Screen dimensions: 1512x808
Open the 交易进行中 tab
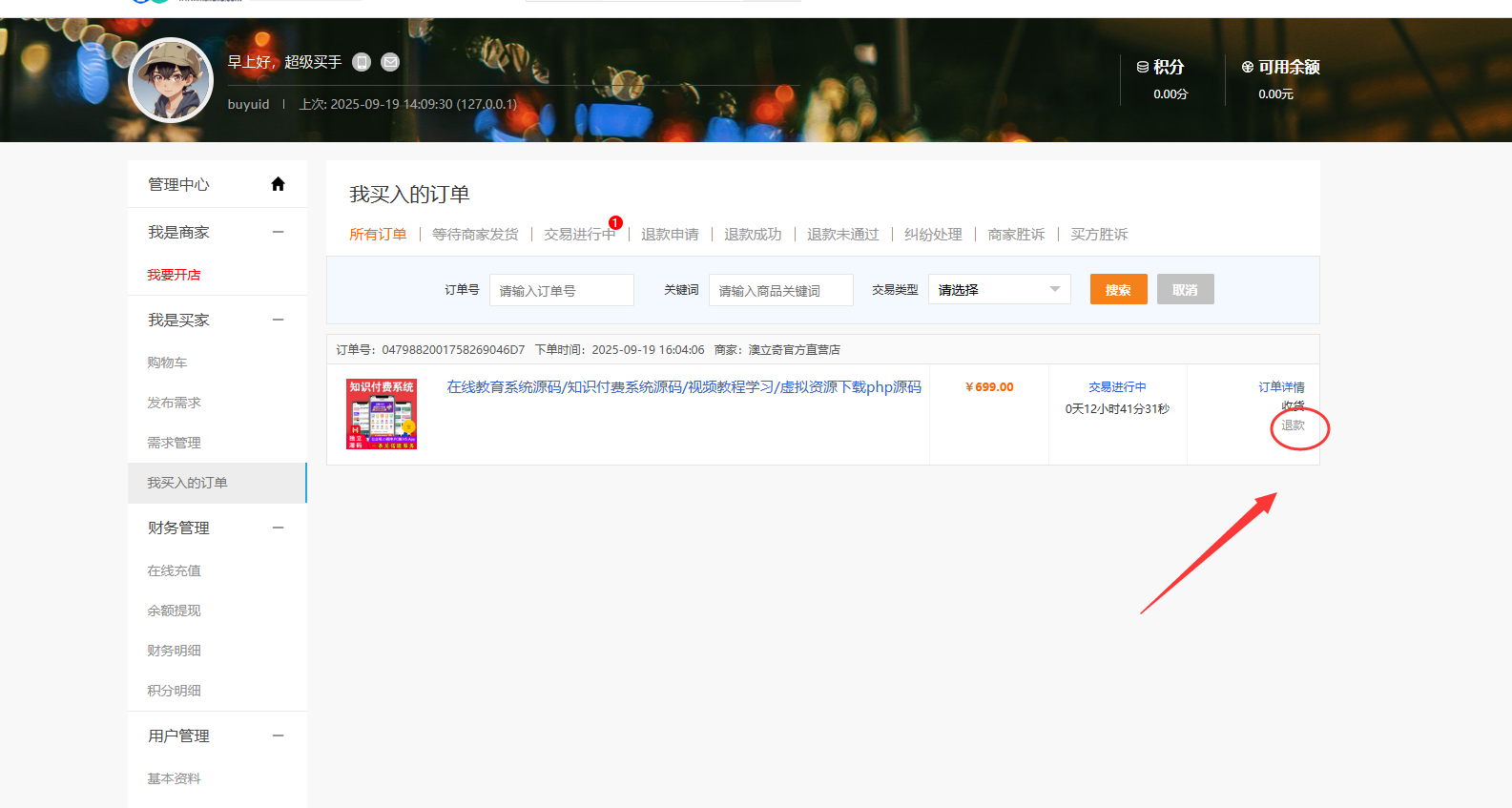pyautogui.click(x=579, y=235)
